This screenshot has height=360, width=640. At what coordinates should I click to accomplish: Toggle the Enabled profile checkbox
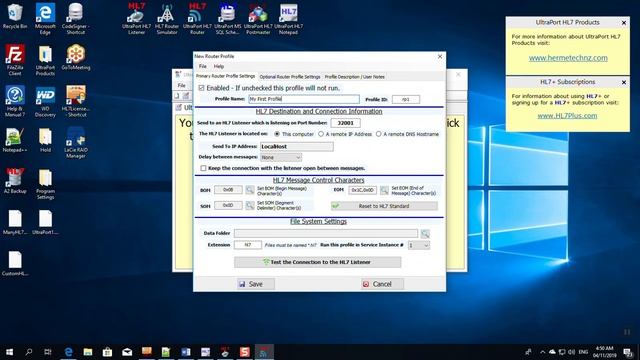[x=201, y=88]
